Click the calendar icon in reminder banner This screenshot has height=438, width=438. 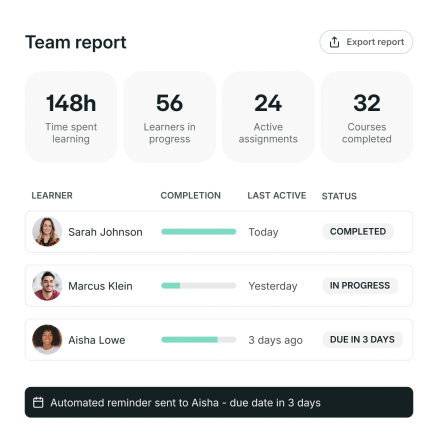tap(38, 402)
